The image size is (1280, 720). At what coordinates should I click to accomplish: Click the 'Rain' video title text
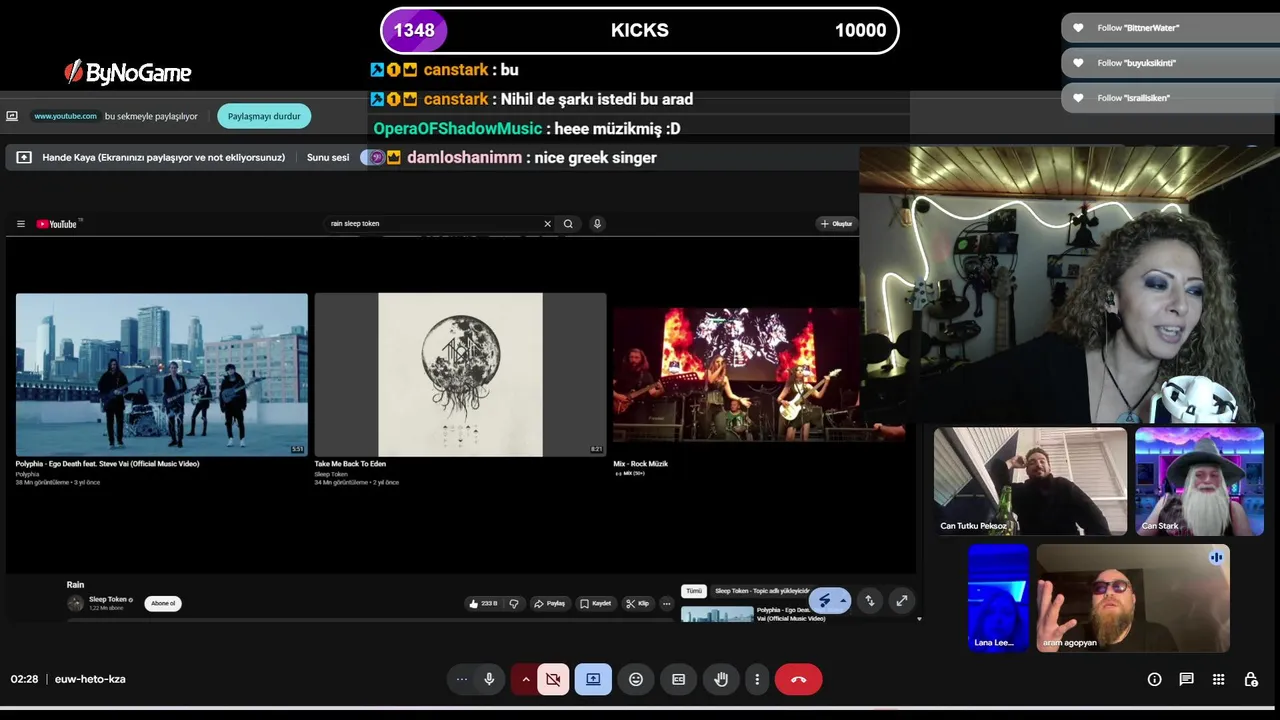[75, 585]
